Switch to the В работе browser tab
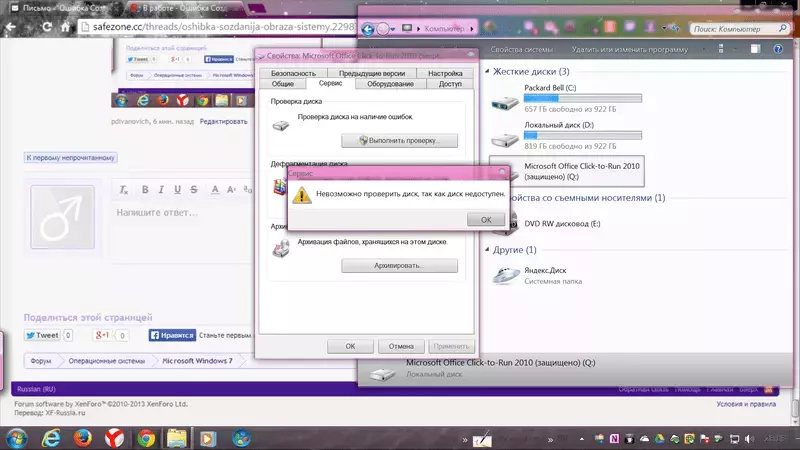The image size is (800, 450). [186, 8]
